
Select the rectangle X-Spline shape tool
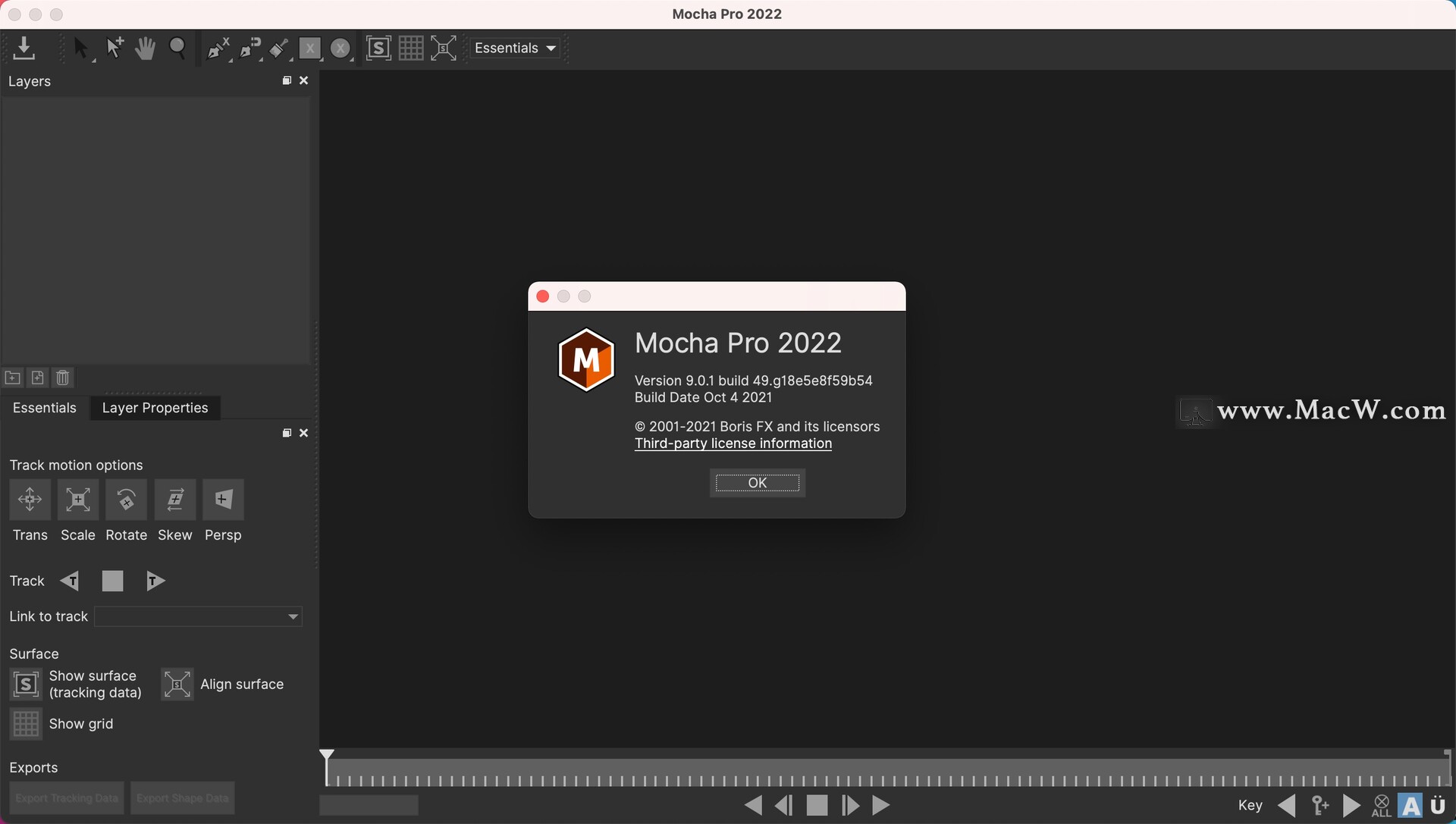click(x=310, y=49)
